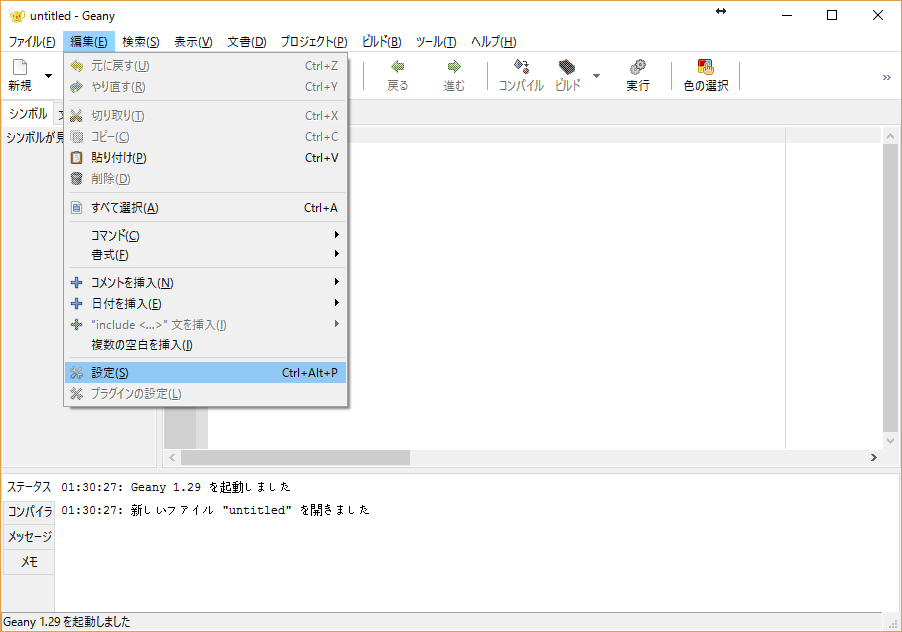Switch to the メモ scribble tab
The width and height of the screenshot is (902, 632).
[29, 562]
